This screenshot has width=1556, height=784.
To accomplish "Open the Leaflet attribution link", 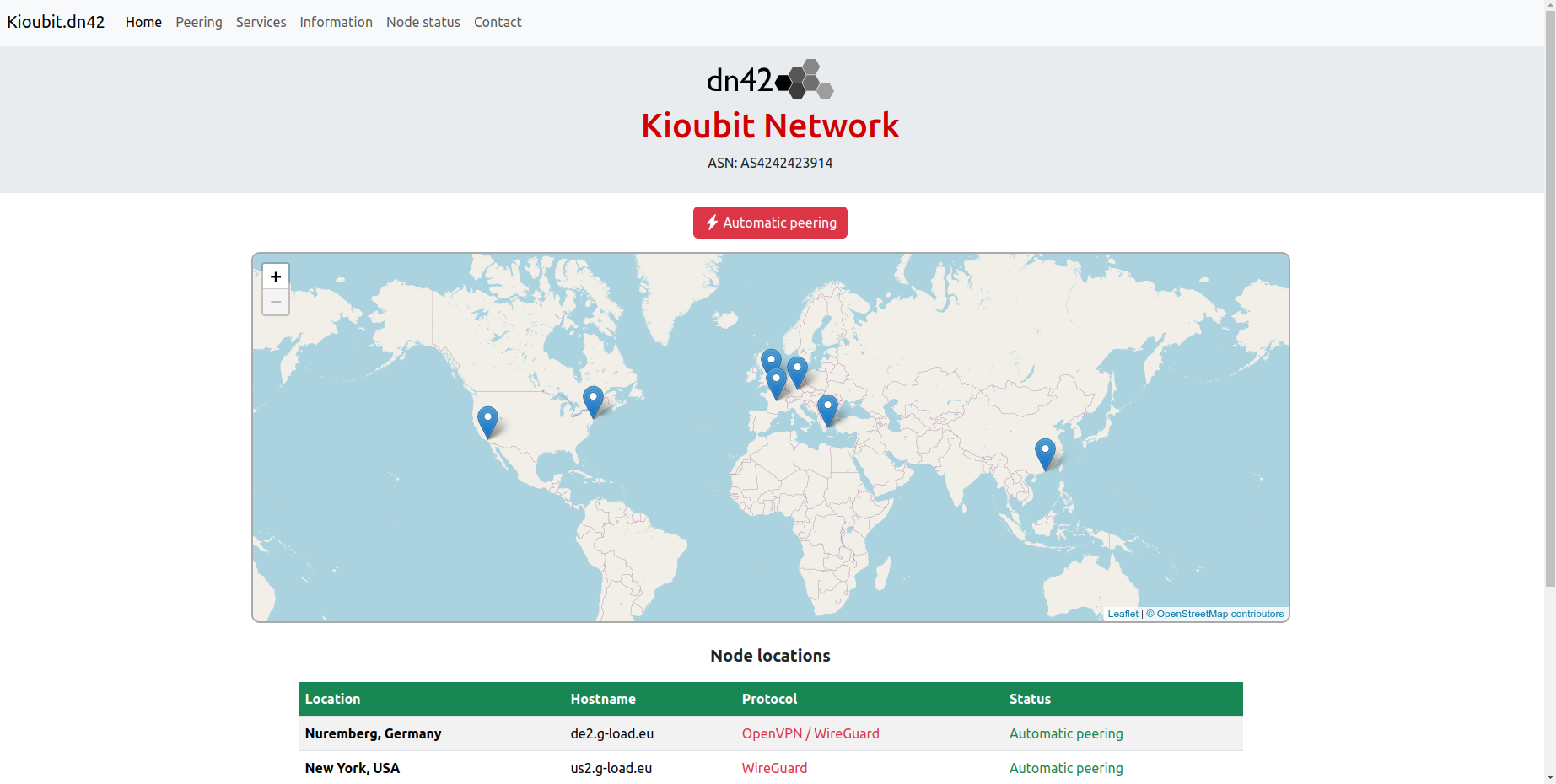I will (1123, 614).
